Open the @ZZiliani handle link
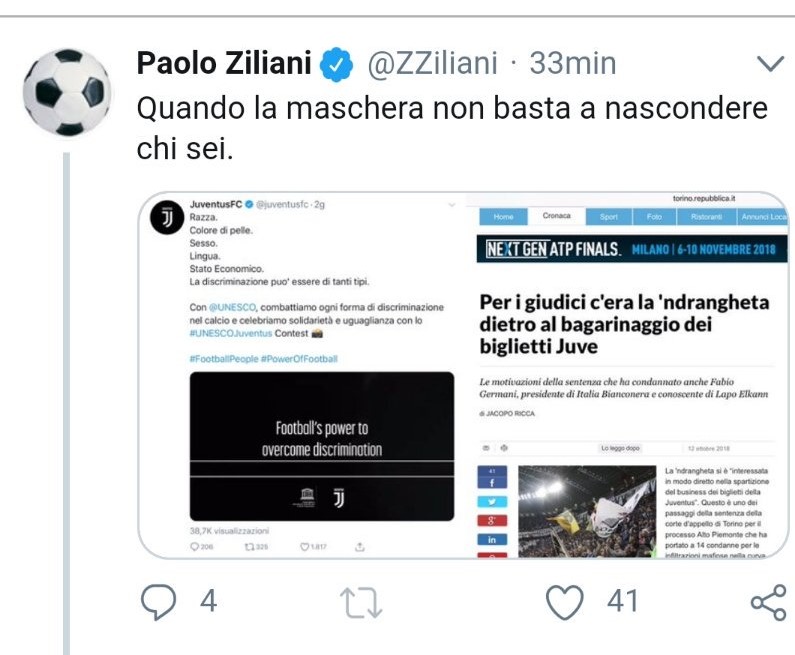 tap(432, 64)
